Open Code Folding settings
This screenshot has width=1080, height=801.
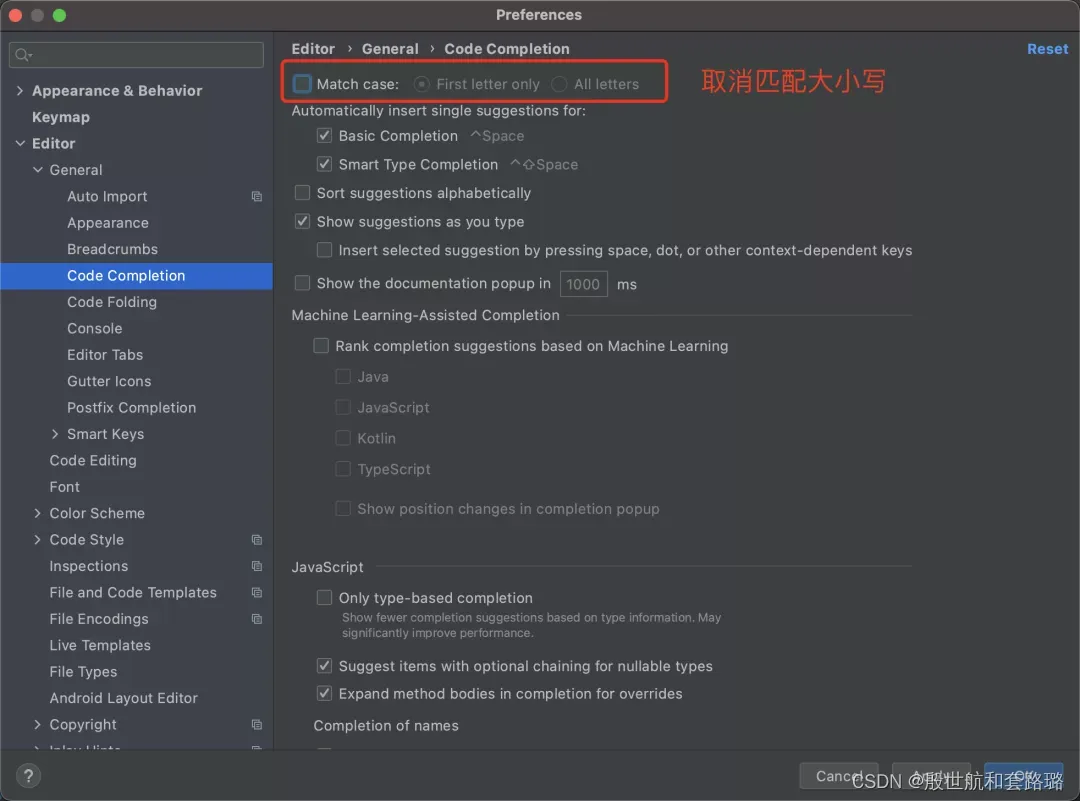point(112,302)
